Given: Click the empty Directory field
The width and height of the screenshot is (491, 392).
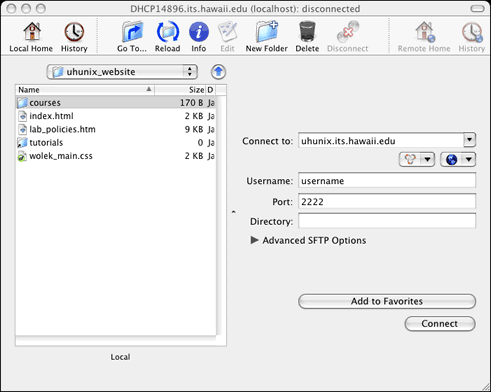Looking at the screenshot, I should click(387, 221).
